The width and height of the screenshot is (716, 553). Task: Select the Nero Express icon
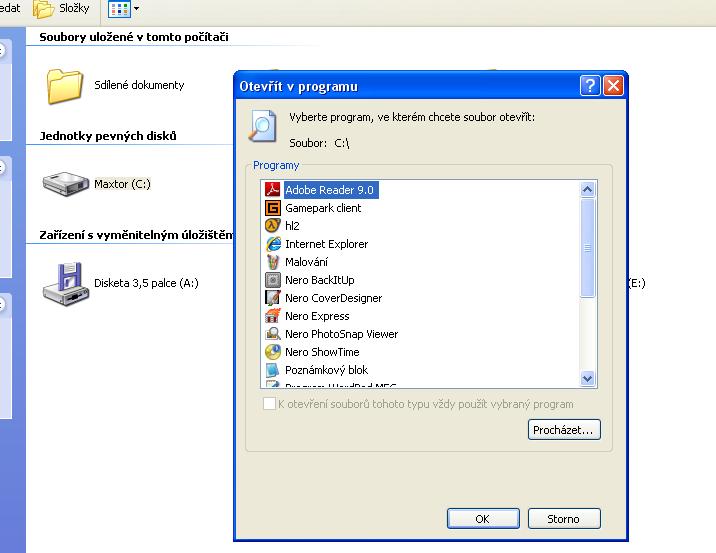(x=273, y=316)
